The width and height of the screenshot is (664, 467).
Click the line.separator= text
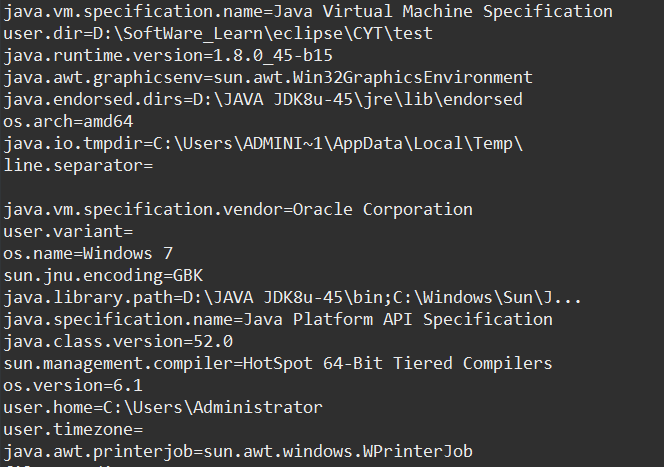[78, 166]
